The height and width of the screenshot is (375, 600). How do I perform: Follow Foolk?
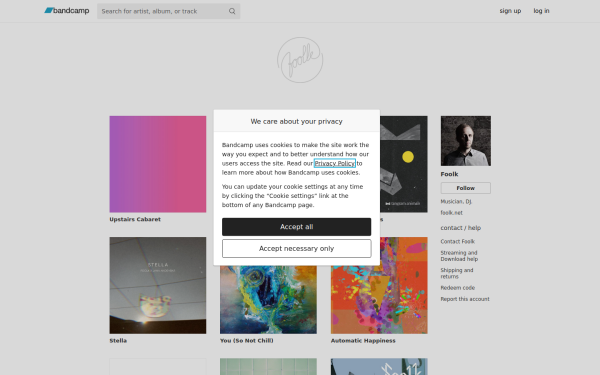click(x=466, y=188)
